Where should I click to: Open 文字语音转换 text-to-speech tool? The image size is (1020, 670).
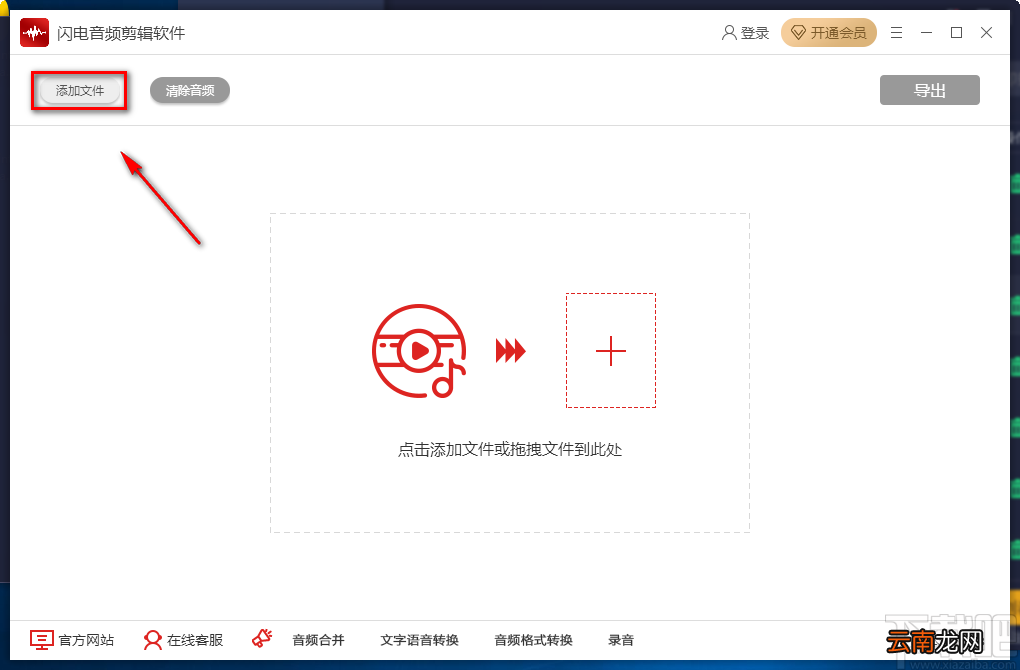[420, 640]
